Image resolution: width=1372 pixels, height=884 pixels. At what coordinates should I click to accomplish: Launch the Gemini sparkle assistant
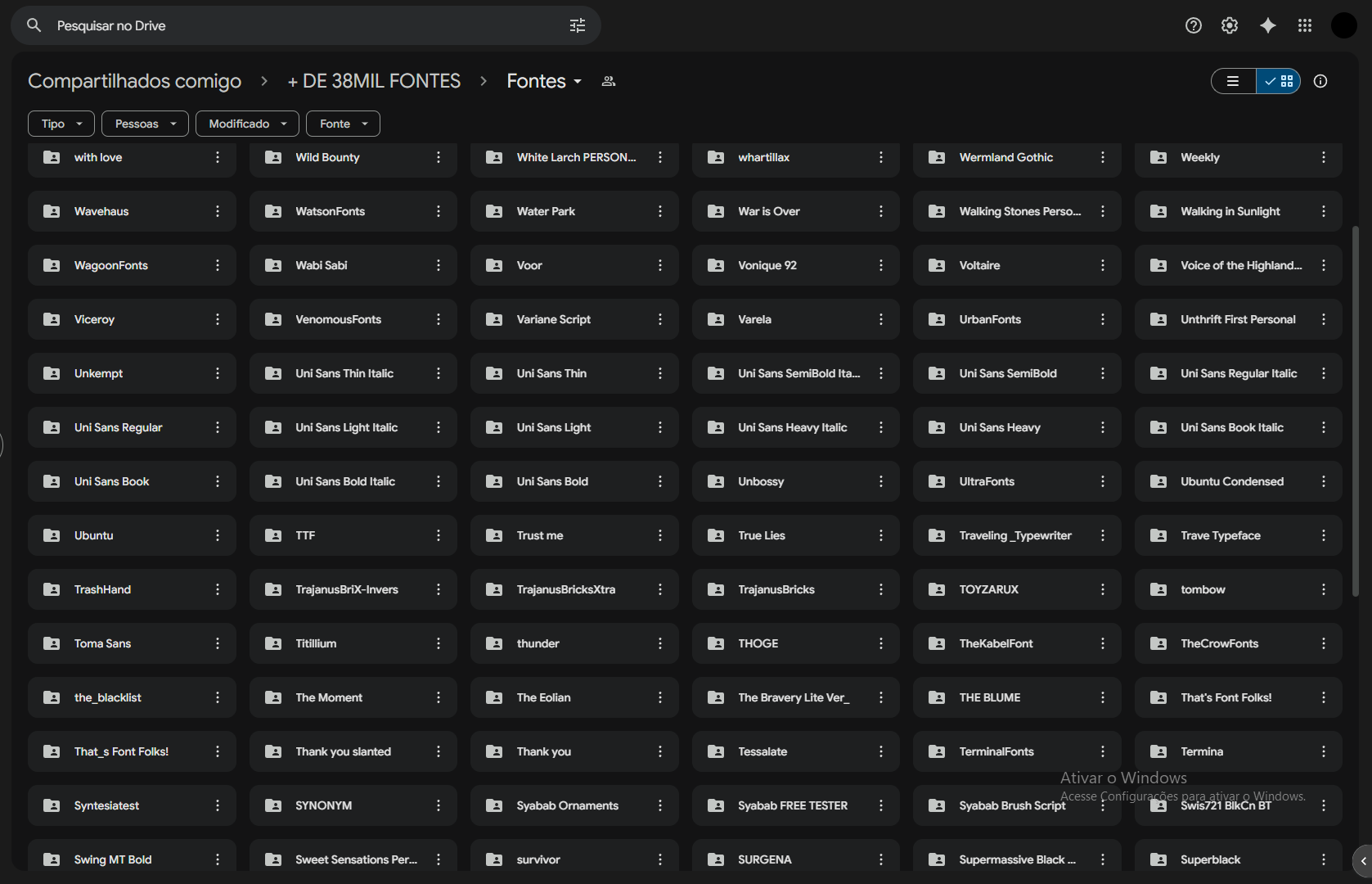pyautogui.click(x=1267, y=25)
